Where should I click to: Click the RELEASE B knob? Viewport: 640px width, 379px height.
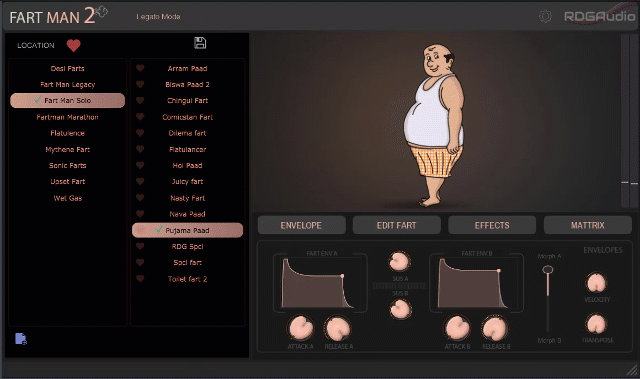click(x=495, y=328)
